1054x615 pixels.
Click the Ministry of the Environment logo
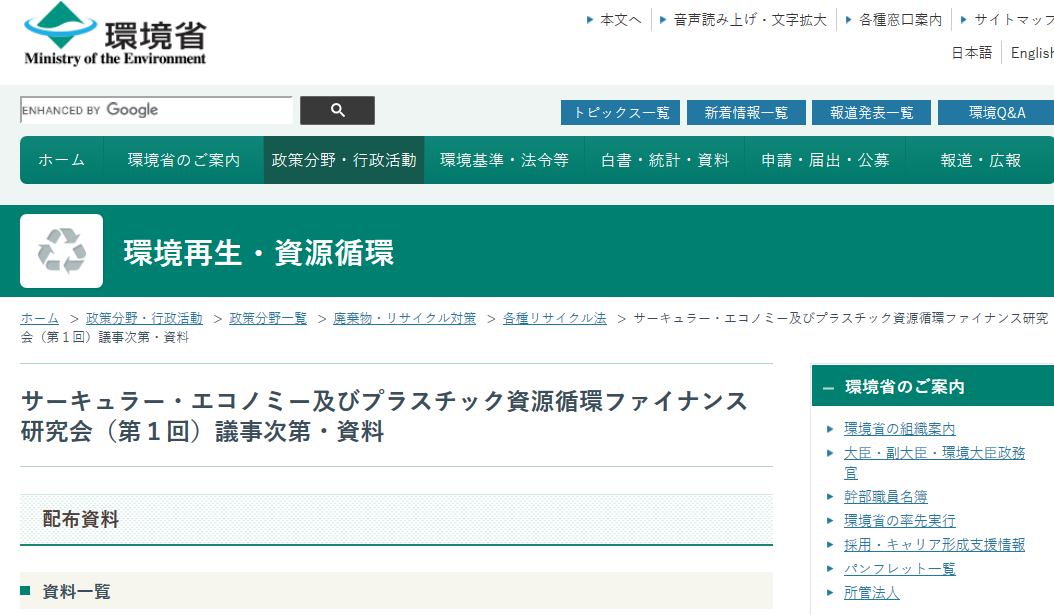coord(116,36)
